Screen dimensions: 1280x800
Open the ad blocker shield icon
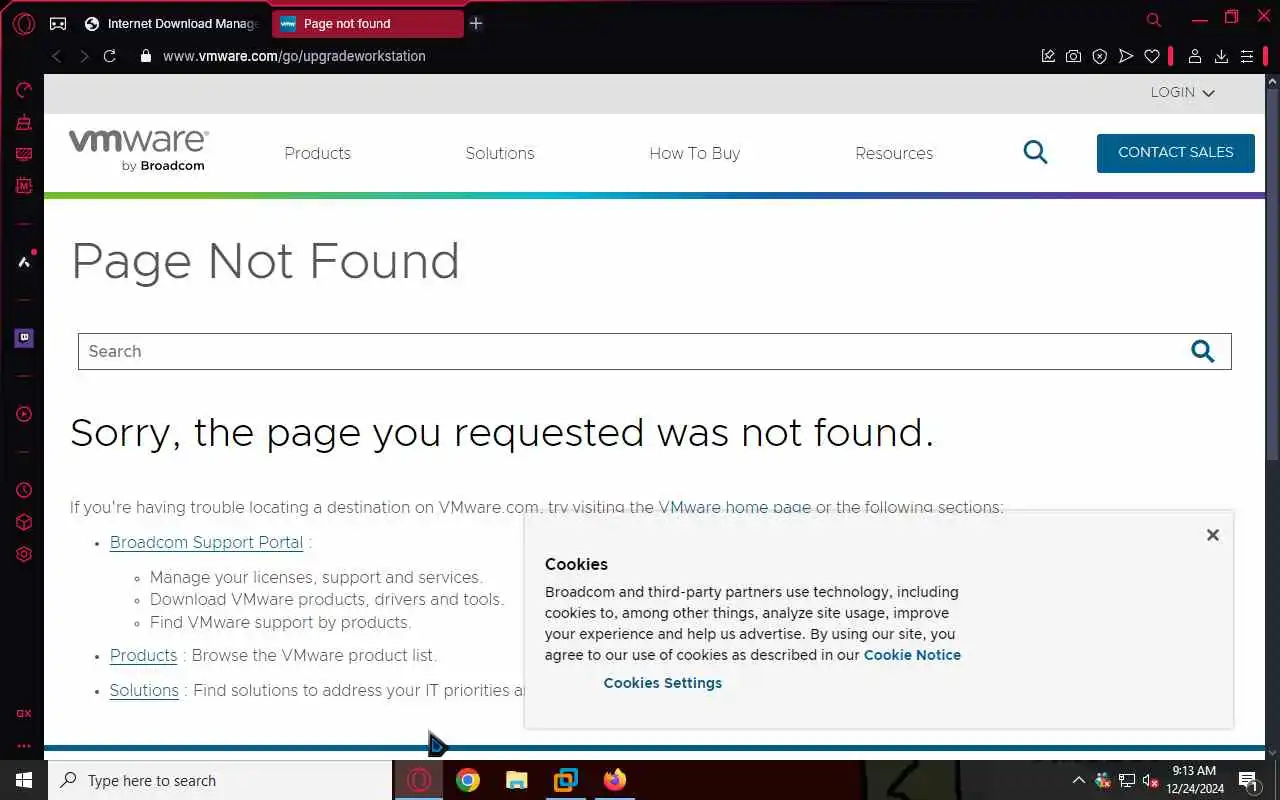[x=1099, y=56]
